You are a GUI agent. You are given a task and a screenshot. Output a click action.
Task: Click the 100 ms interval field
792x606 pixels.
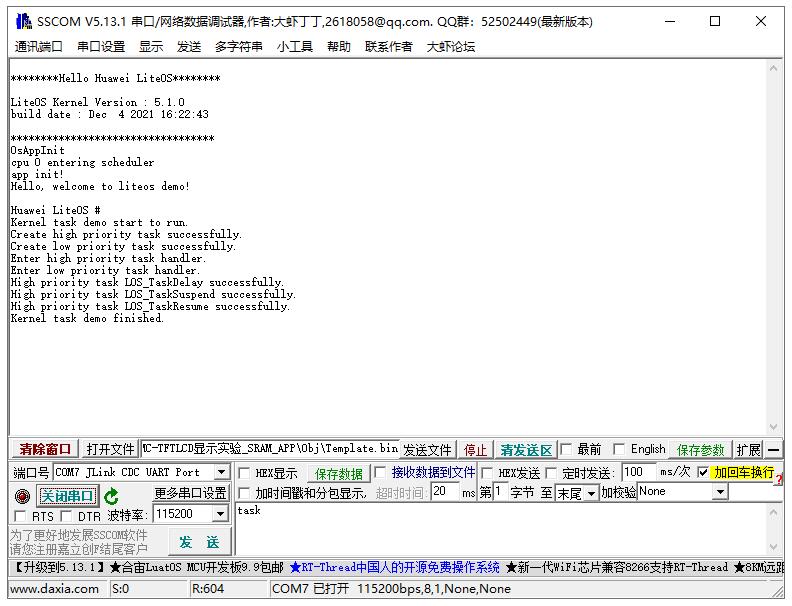click(638, 472)
